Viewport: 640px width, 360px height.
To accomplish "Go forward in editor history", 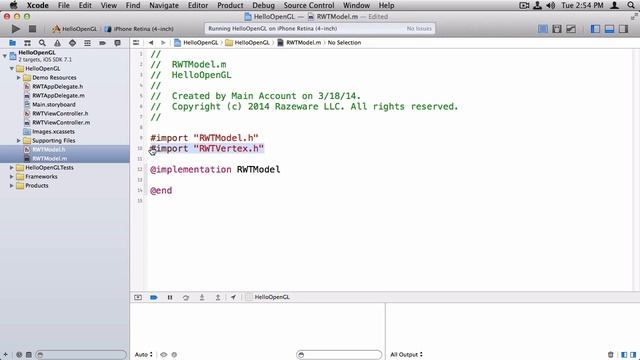I will (x=163, y=42).
